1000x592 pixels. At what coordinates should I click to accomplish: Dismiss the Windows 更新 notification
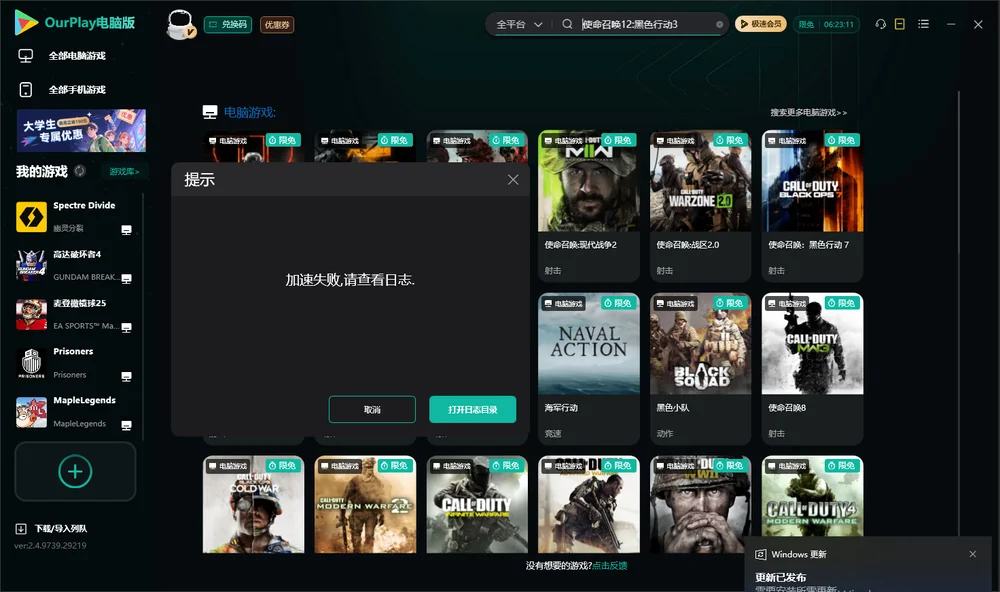pos(973,554)
